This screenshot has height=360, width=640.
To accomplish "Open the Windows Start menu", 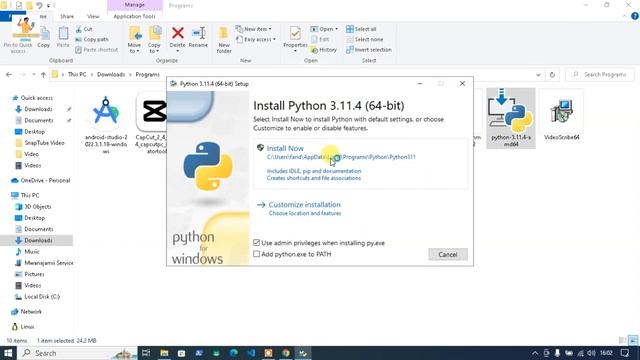I will pos(8,353).
